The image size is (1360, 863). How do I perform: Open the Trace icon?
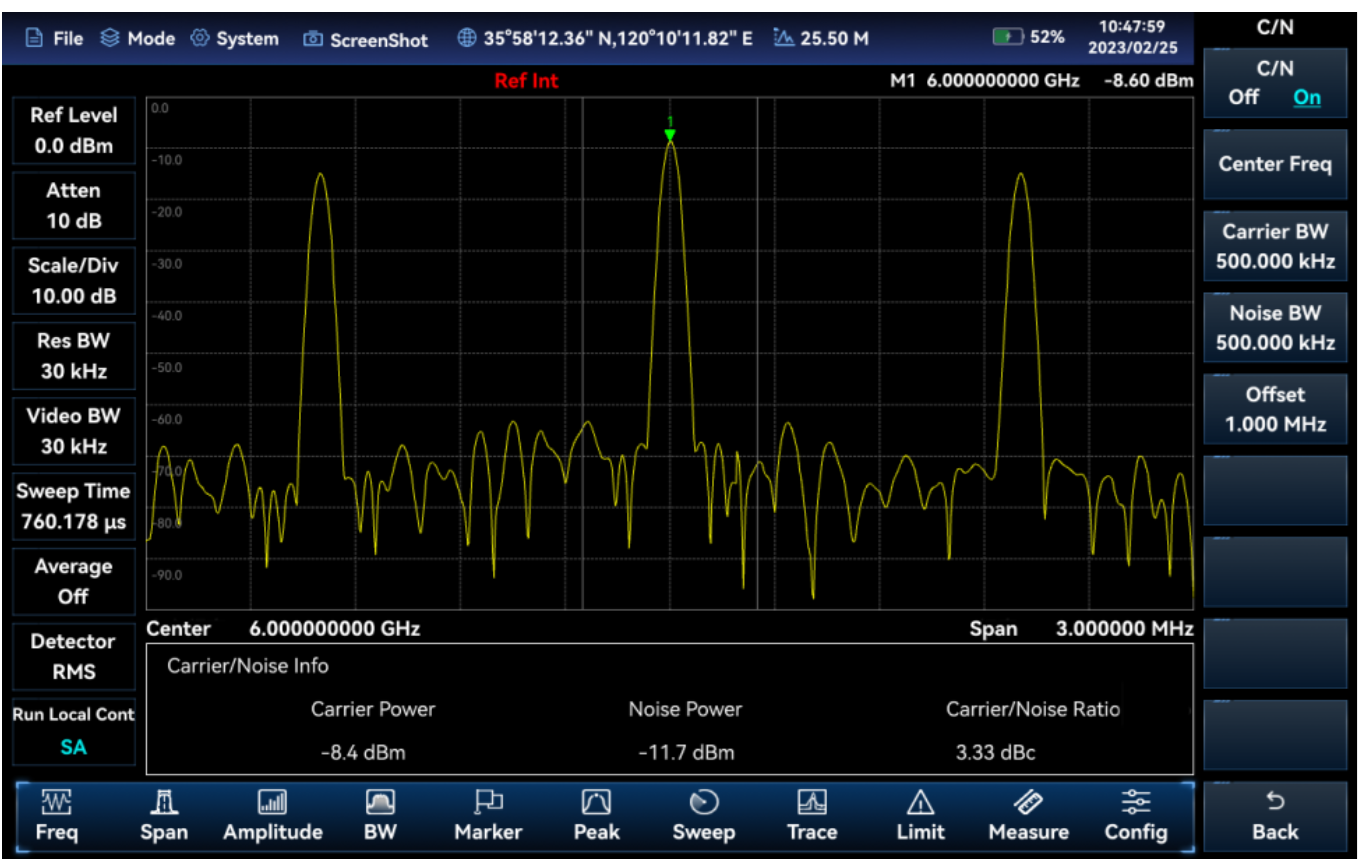click(x=812, y=802)
